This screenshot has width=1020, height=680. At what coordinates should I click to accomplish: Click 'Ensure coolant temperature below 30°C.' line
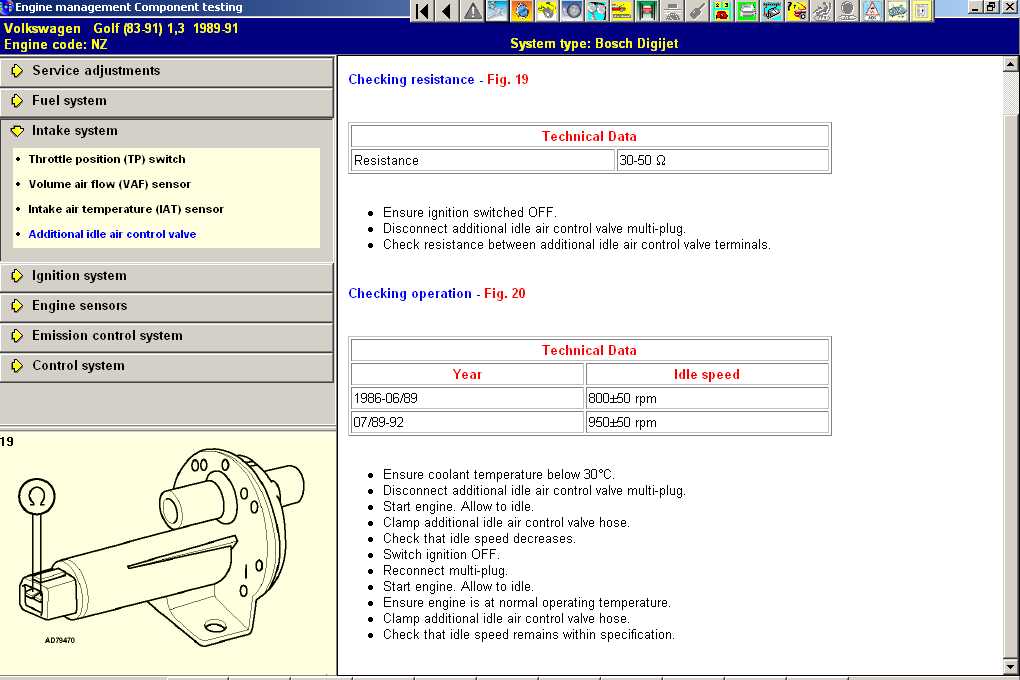pos(498,474)
